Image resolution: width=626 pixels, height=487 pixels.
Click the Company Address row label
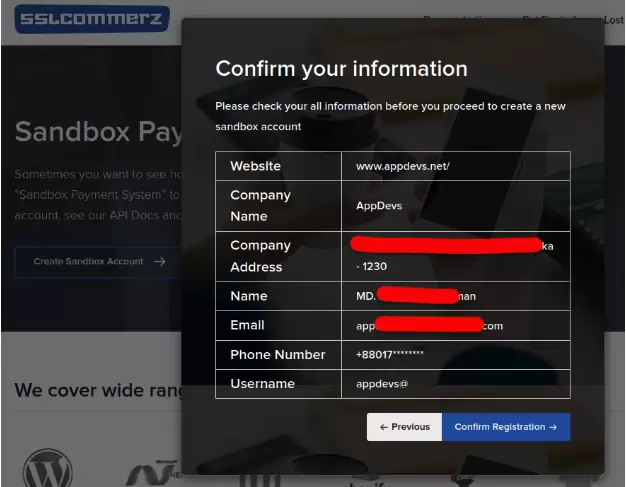(260, 256)
